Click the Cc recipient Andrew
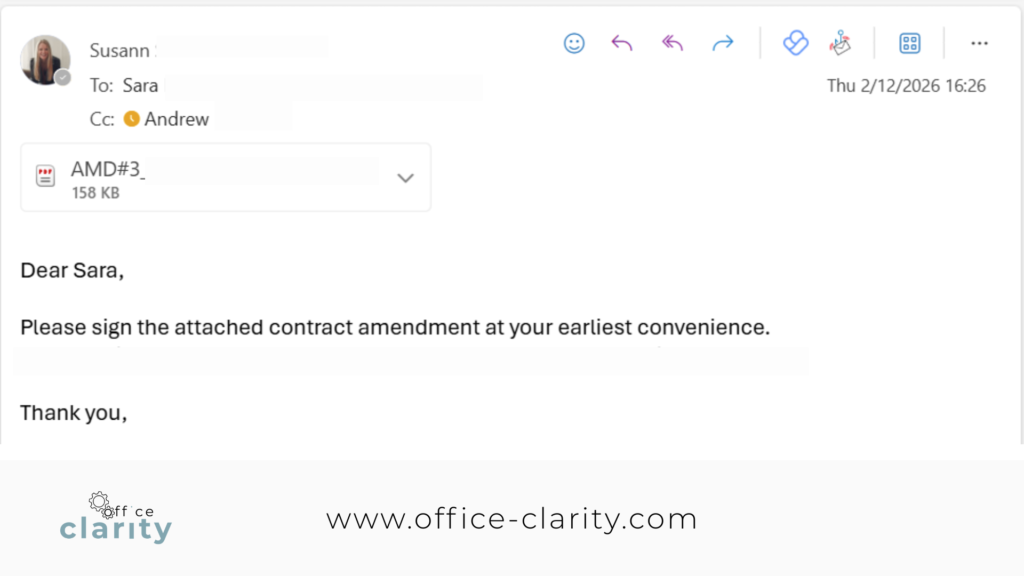Image resolution: width=1024 pixels, height=576 pixels. 177,119
